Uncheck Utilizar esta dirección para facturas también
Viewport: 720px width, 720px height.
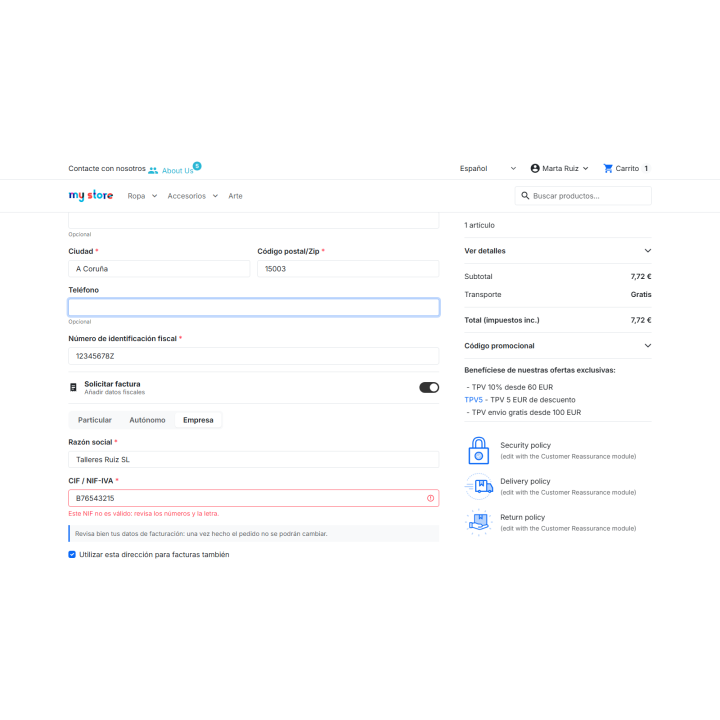(72, 555)
